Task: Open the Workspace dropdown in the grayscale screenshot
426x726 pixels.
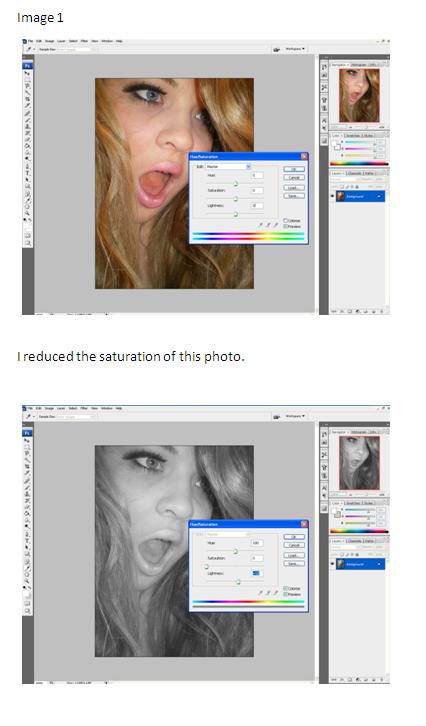Action: [295, 416]
